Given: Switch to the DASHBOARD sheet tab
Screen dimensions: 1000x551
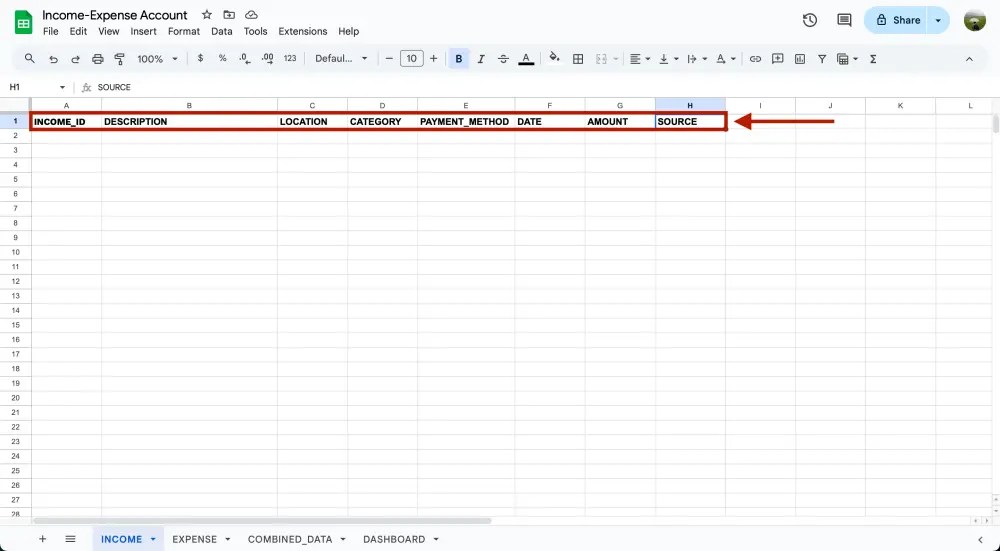Looking at the screenshot, I should (393, 539).
